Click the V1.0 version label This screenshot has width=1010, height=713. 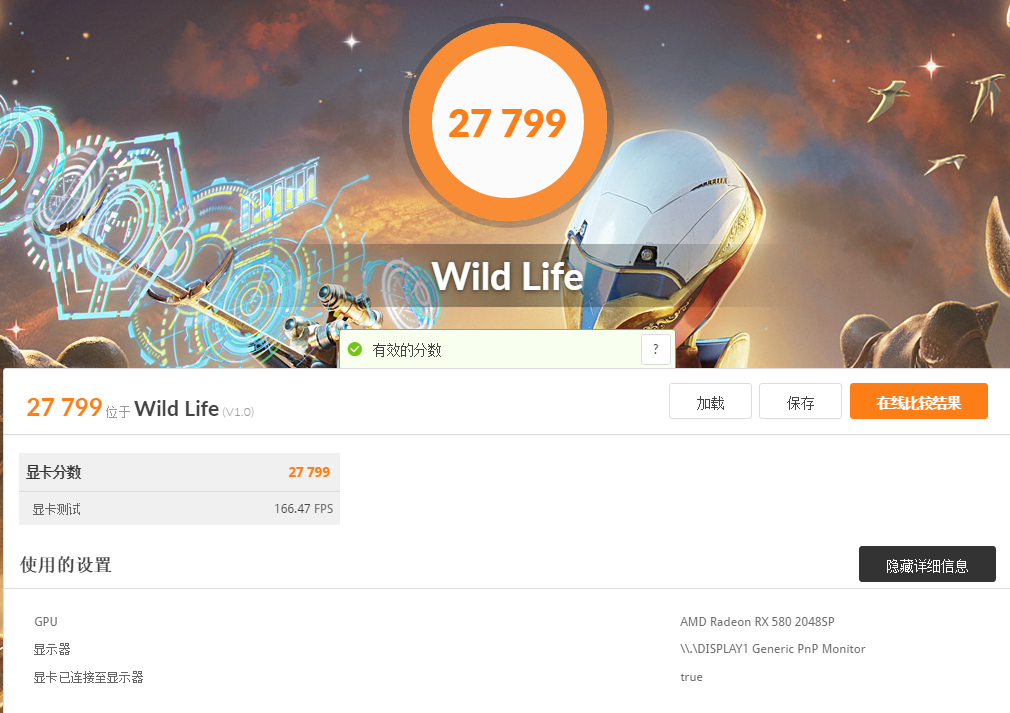238,412
